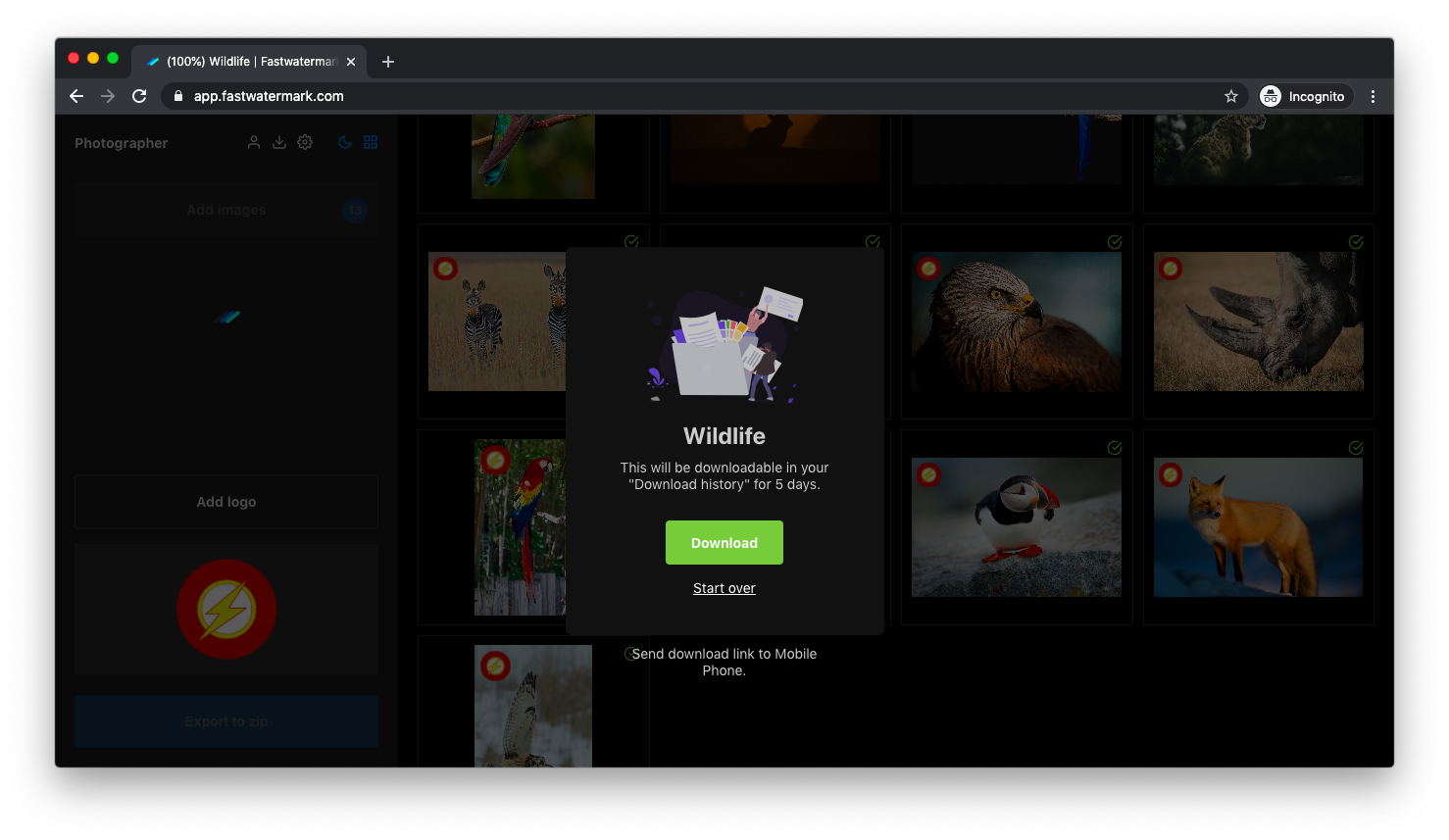This screenshot has height=840, width=1449.
Task: Click the Photographer title in sidebar
Action: [122, 143]
